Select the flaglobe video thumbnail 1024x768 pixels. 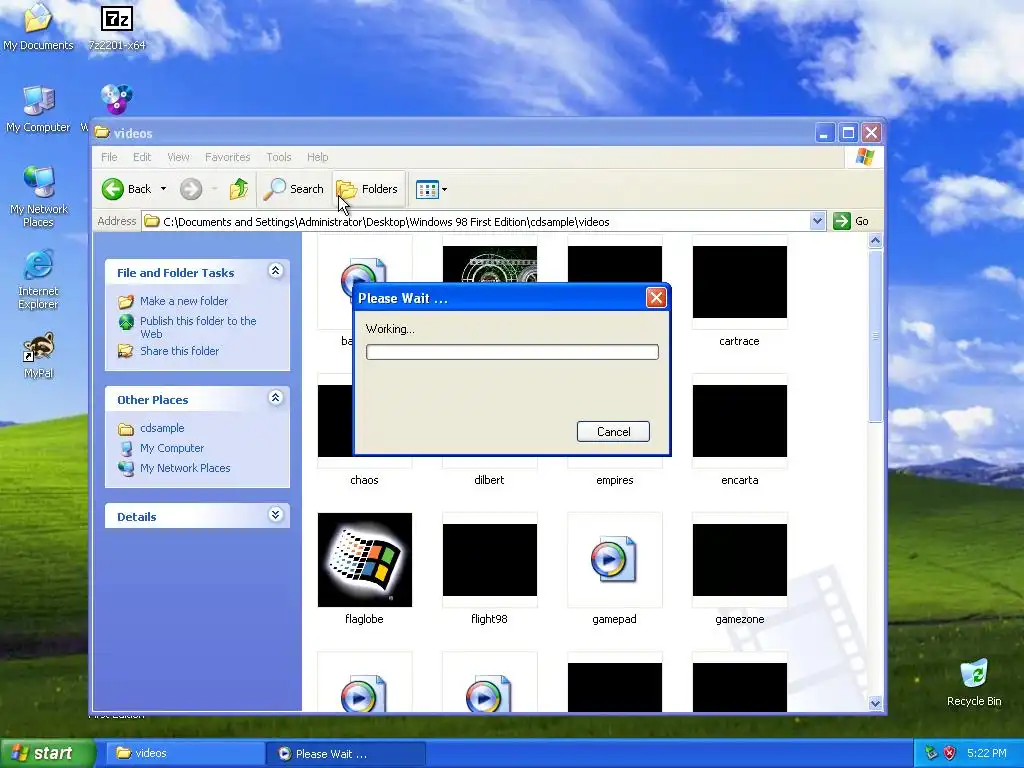point(364,560)
